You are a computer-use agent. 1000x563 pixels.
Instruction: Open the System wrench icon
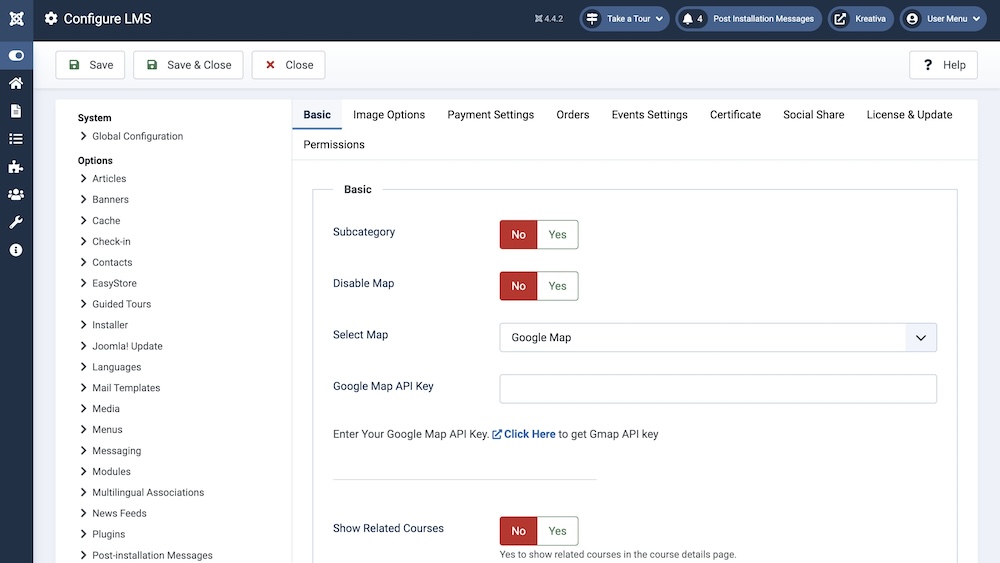click(16, 222)
